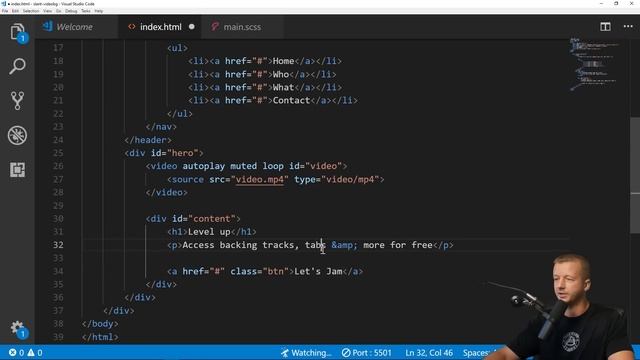Open the Extensions view icon
The height and width of the screenshot is (360, 640).
pyautogui.click(x=17, y=169)
